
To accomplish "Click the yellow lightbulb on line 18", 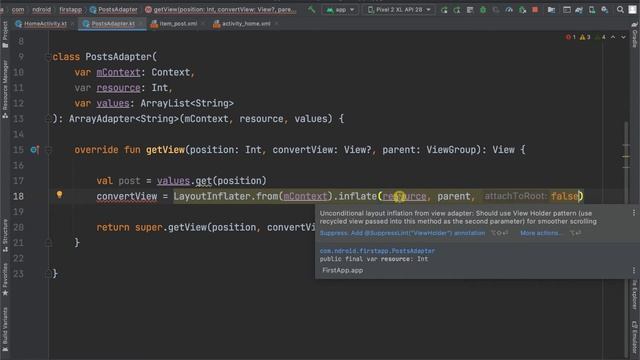I will pyautogui.click(x=59, y=195).
